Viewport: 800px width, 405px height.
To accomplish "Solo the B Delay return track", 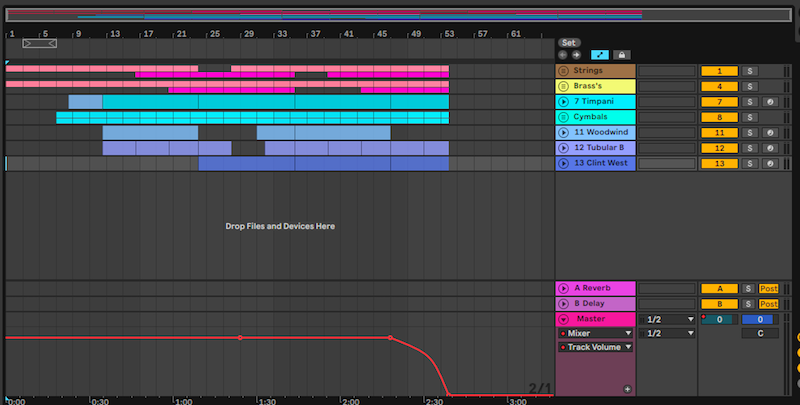I will point(749,303).
